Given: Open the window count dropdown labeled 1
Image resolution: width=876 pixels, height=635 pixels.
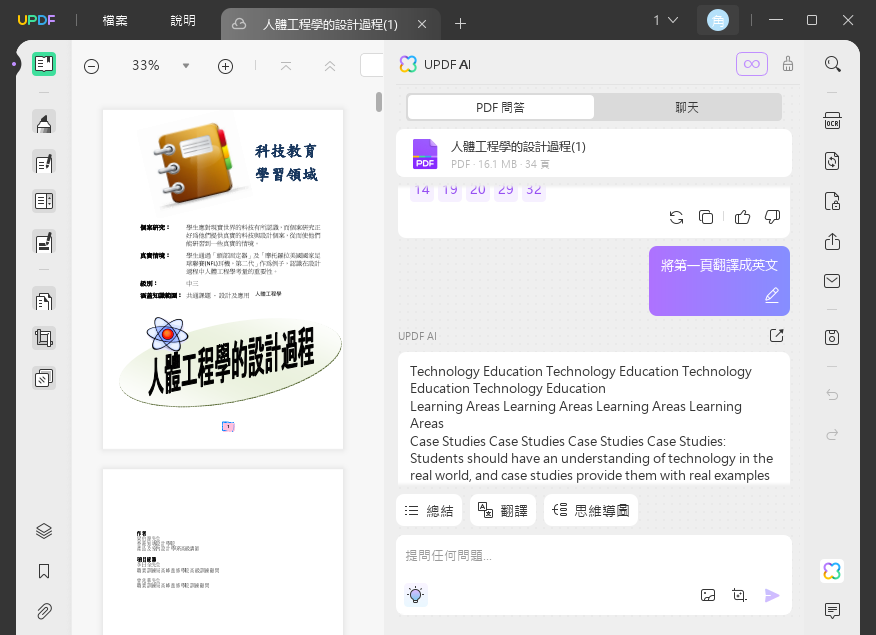Looking at the screenshot, I should click(666, 20).
